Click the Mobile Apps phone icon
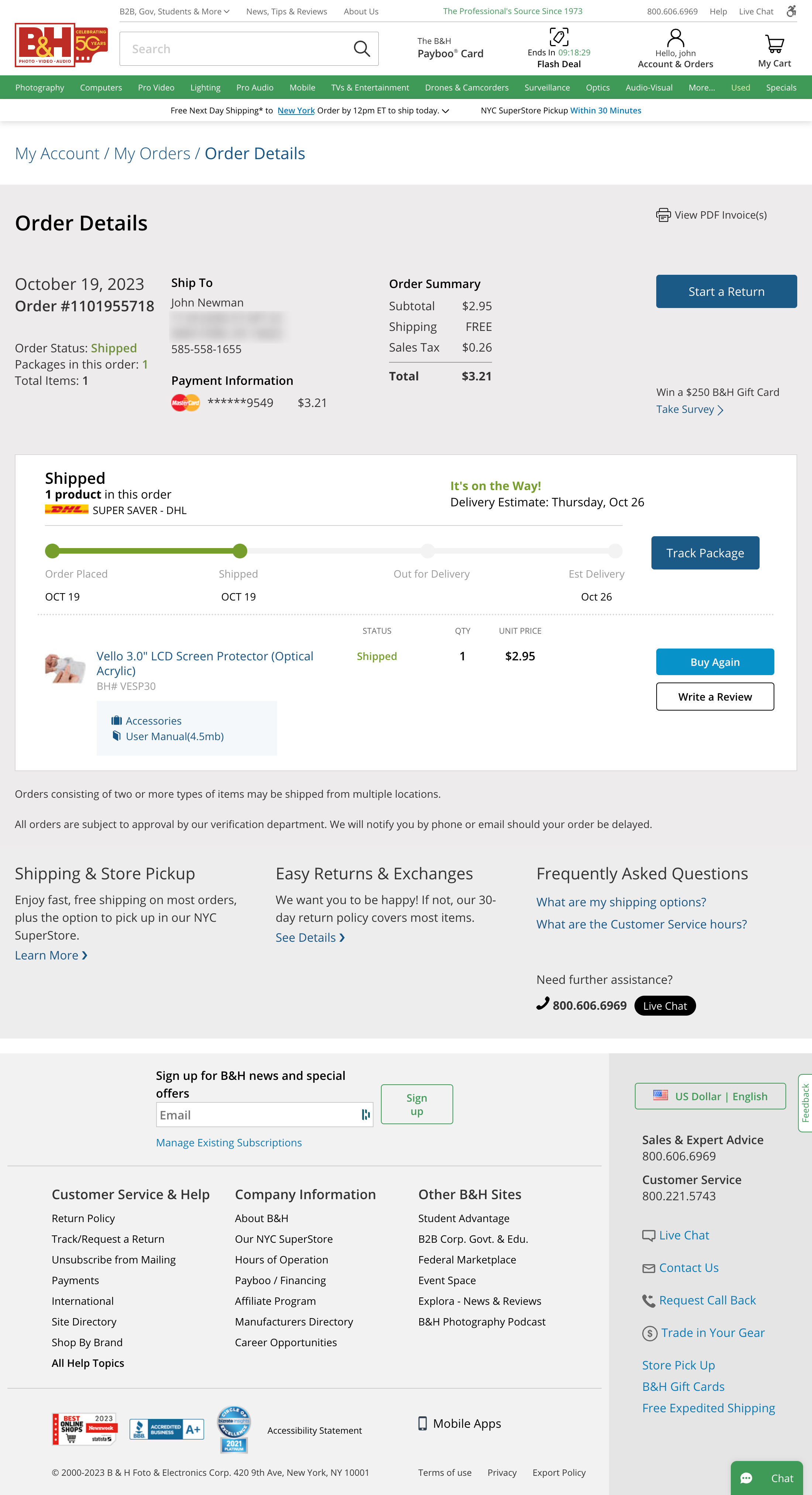812x1495 pixels. (423, 1423)
